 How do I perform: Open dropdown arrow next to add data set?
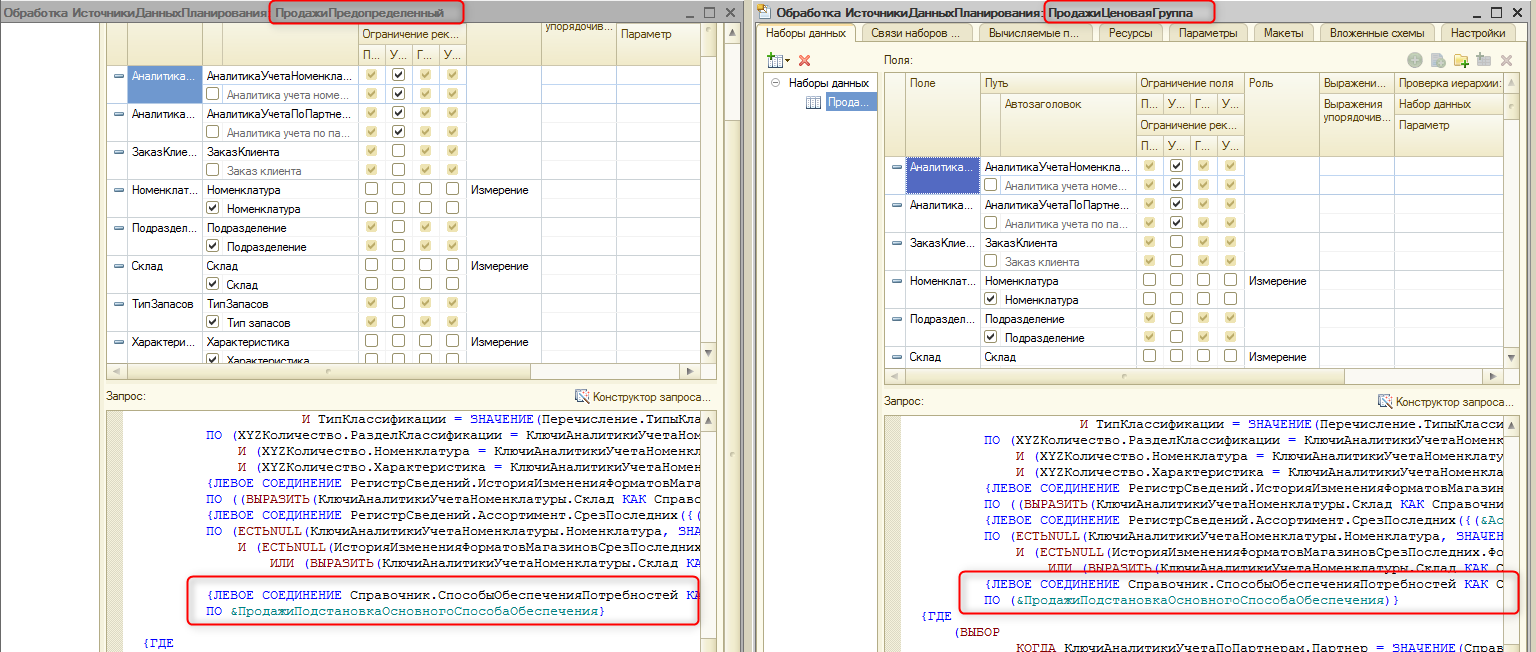pos(787,62)
